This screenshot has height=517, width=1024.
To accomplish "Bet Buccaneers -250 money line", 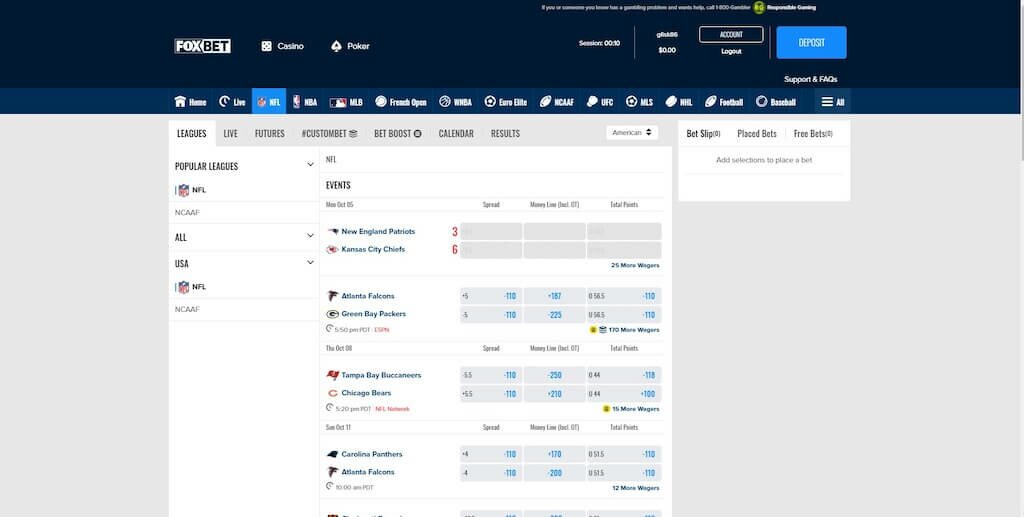I will point(554,375).
